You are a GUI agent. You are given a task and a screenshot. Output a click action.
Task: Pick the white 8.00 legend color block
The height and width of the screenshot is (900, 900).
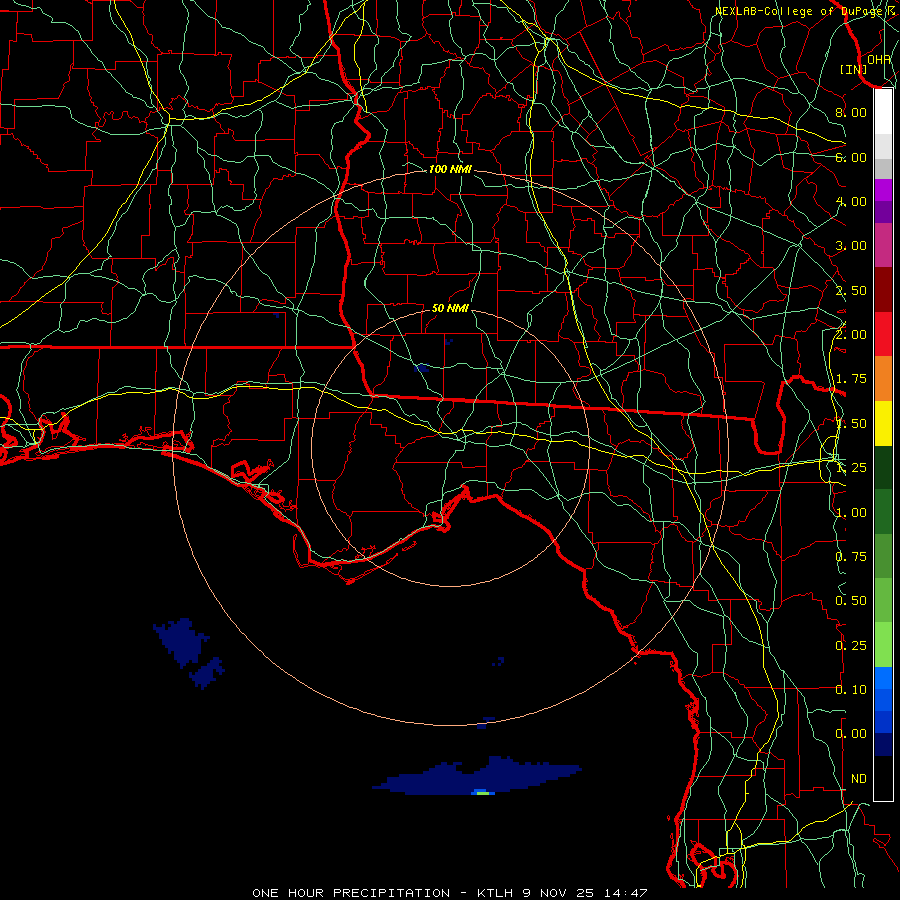(x=883, y=112)
